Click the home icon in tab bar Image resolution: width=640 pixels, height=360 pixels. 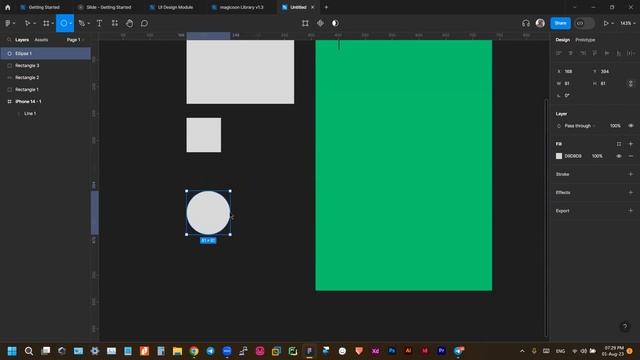point(8,7)
